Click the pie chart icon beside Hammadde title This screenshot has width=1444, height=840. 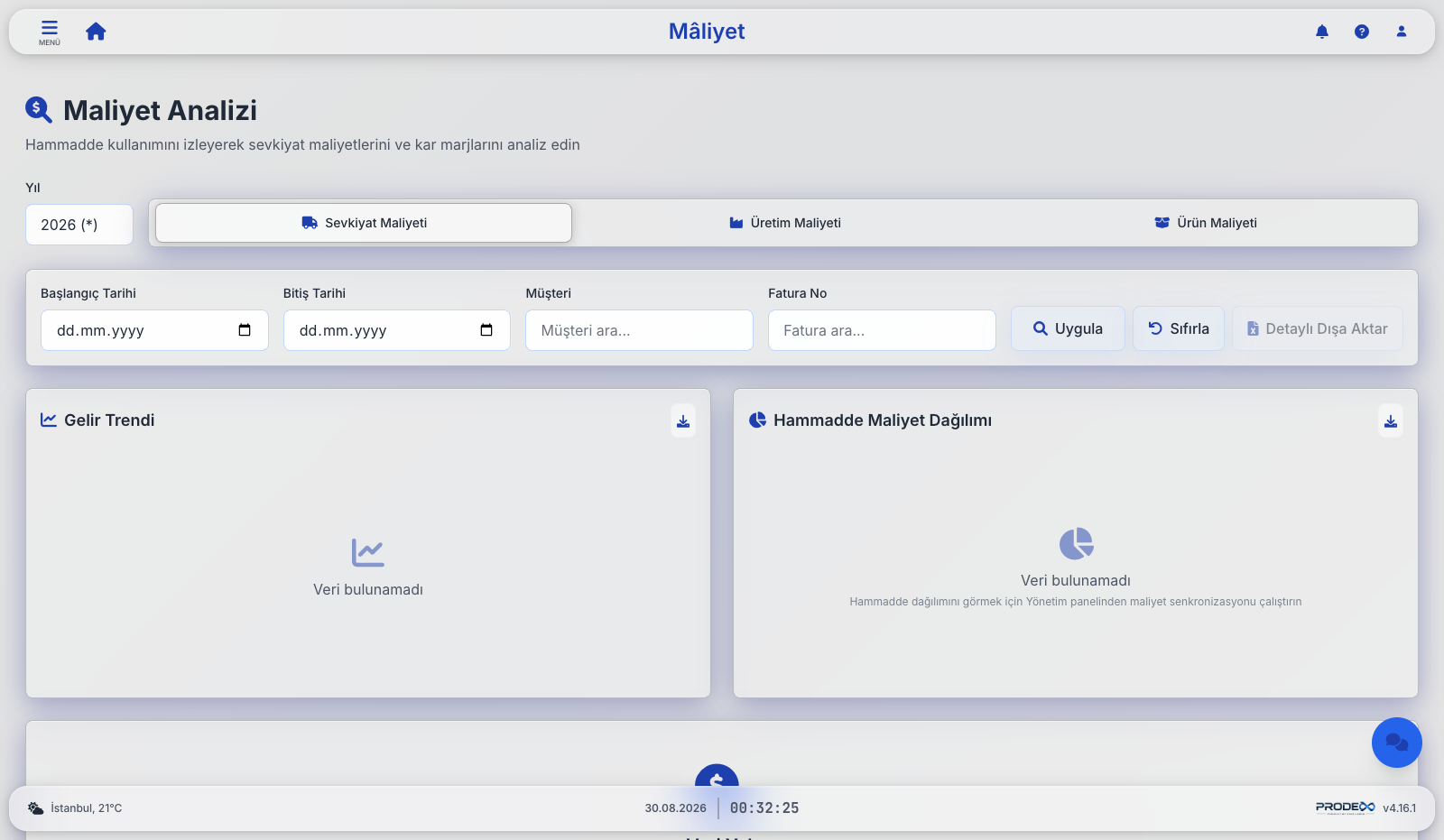click(758, 420)
